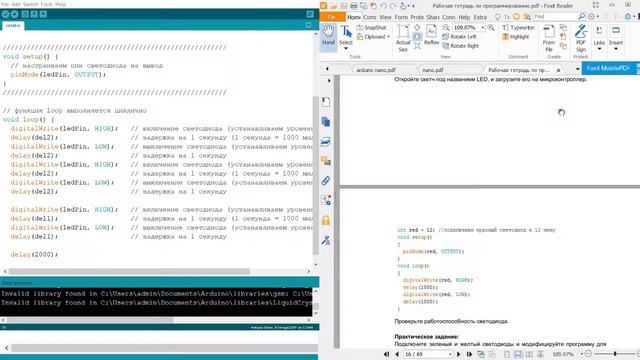Open Foxit Reader File tab
The height and width of the screenshot is (360, 640).
tap(332, 17)
